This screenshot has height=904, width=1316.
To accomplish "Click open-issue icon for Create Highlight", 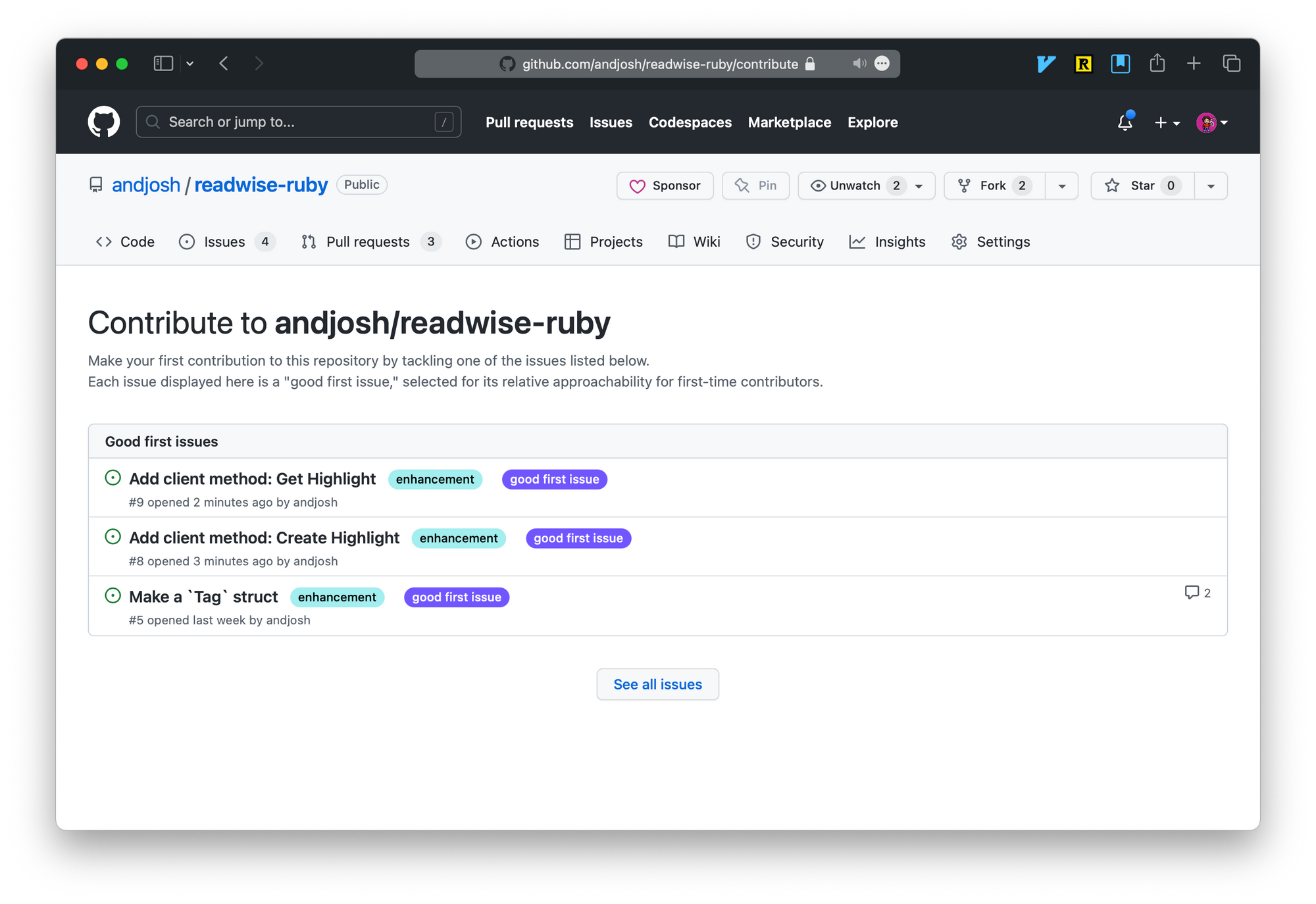I will (113, 537).
